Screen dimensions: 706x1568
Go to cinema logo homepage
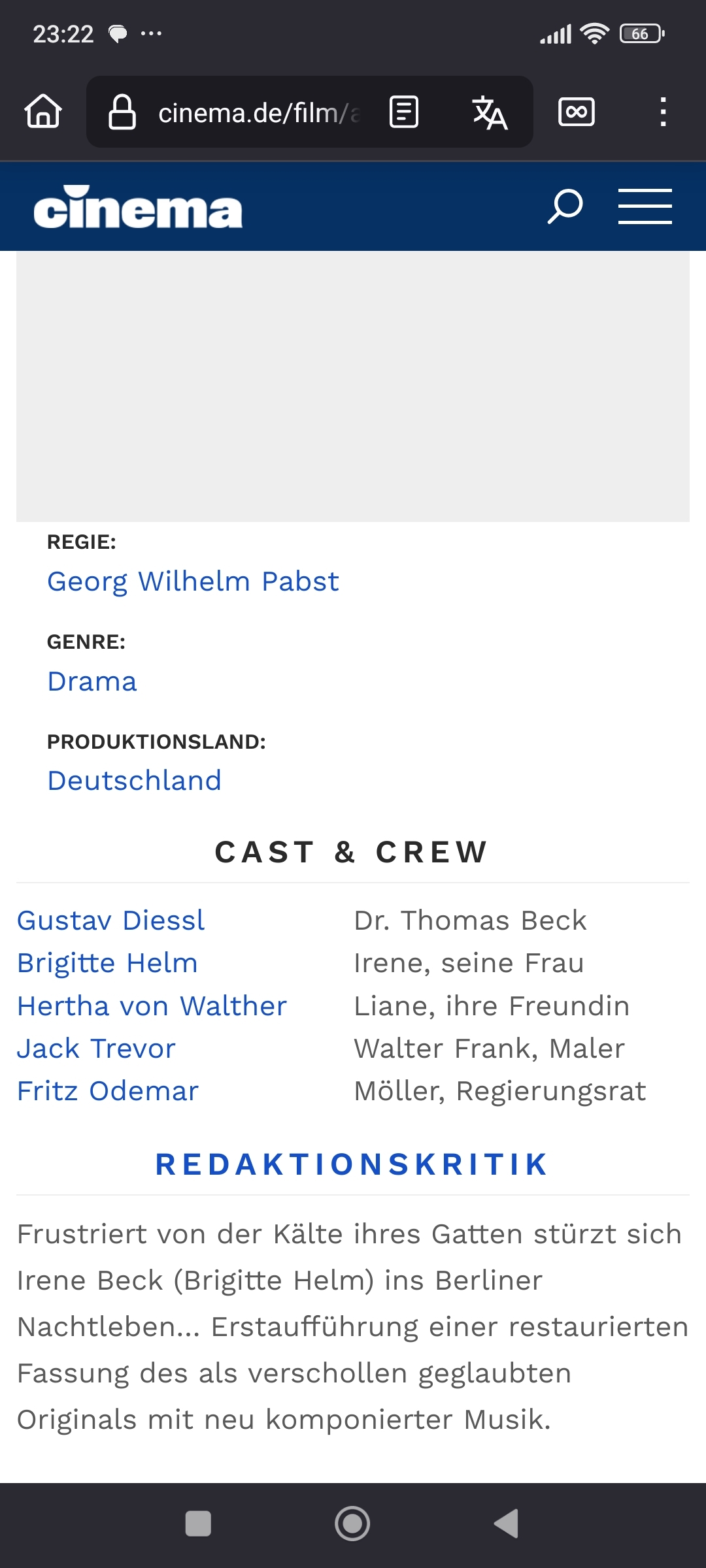point(138,208)
